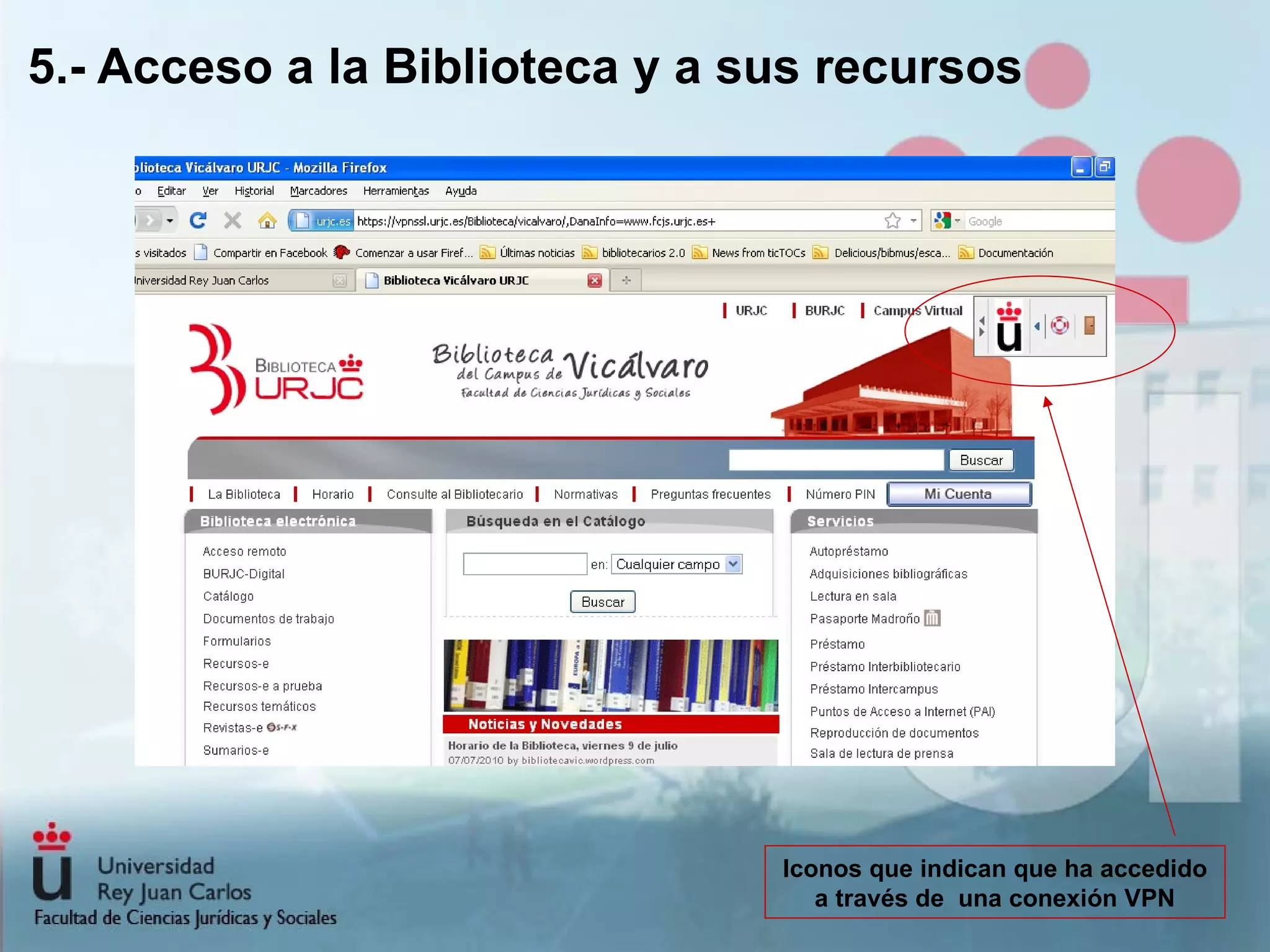This screenshot has width=1270, height=952.
Task: Click the VPN toolbar lifebuoy help icon
Action: pyautogui.click(x=1060, y=325)
